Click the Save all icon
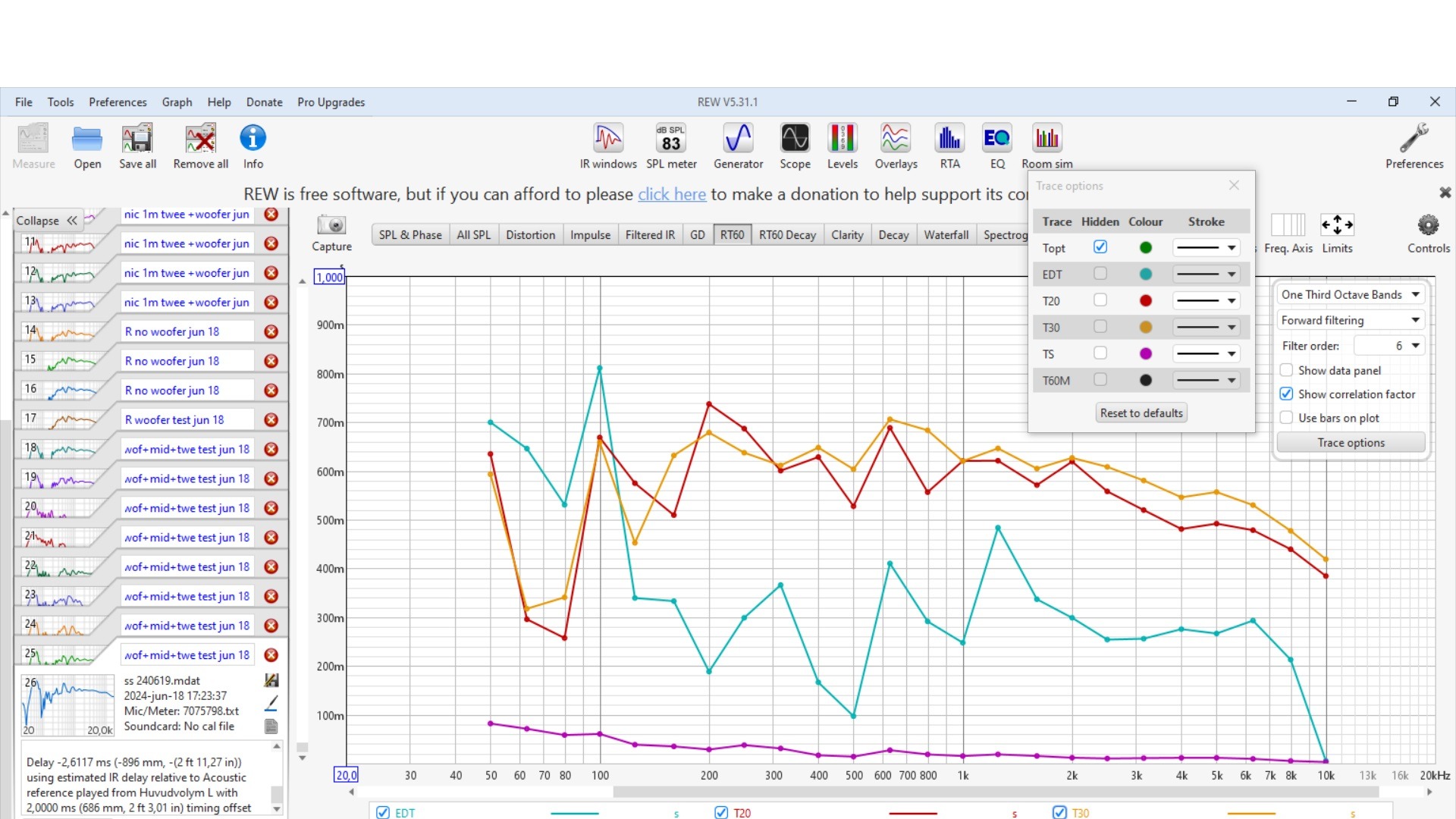The height and width of the screenshot is (819, 1456). tap(137, 146)
